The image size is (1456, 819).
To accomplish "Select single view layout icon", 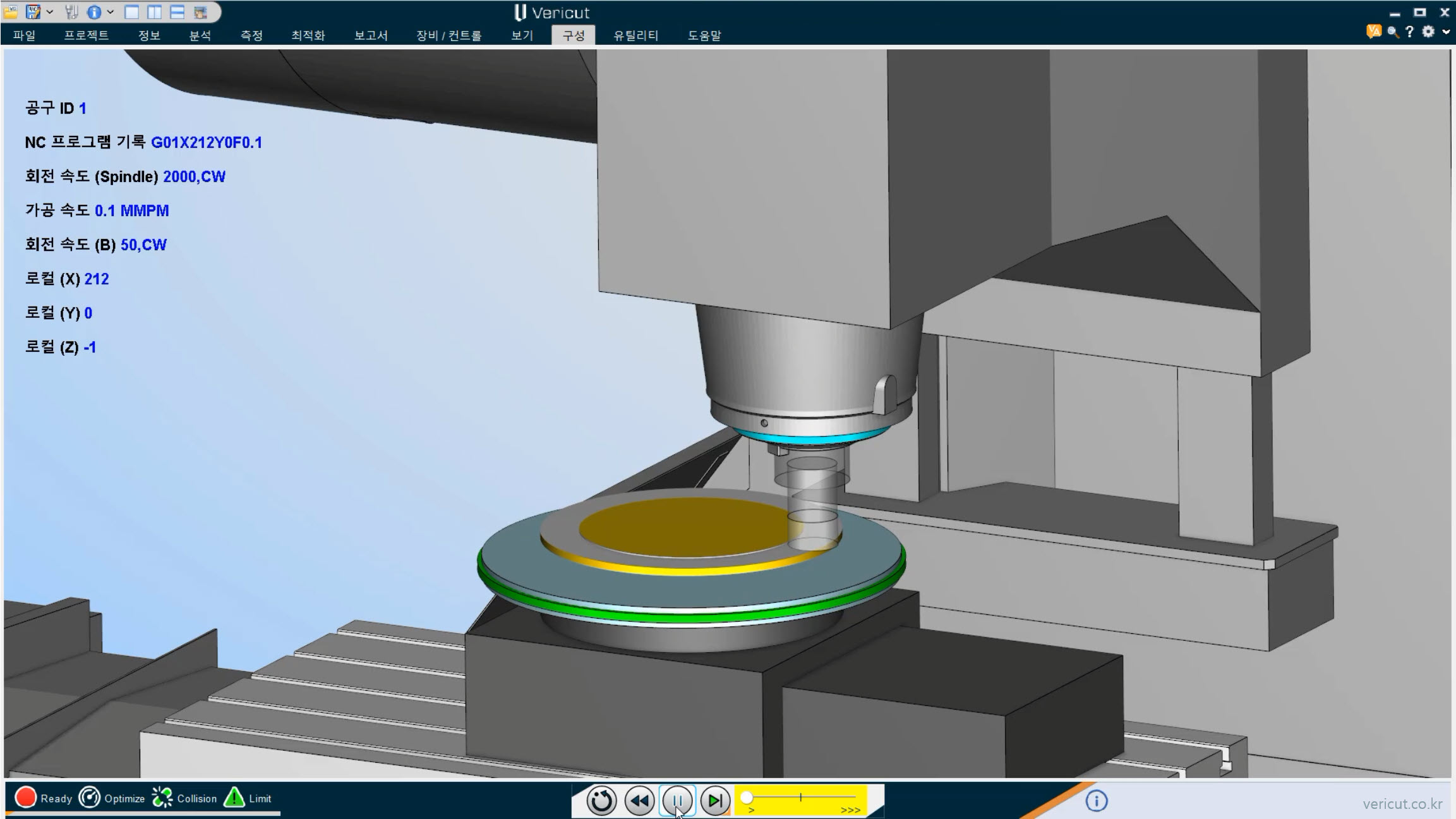I will tap(132, 12).
